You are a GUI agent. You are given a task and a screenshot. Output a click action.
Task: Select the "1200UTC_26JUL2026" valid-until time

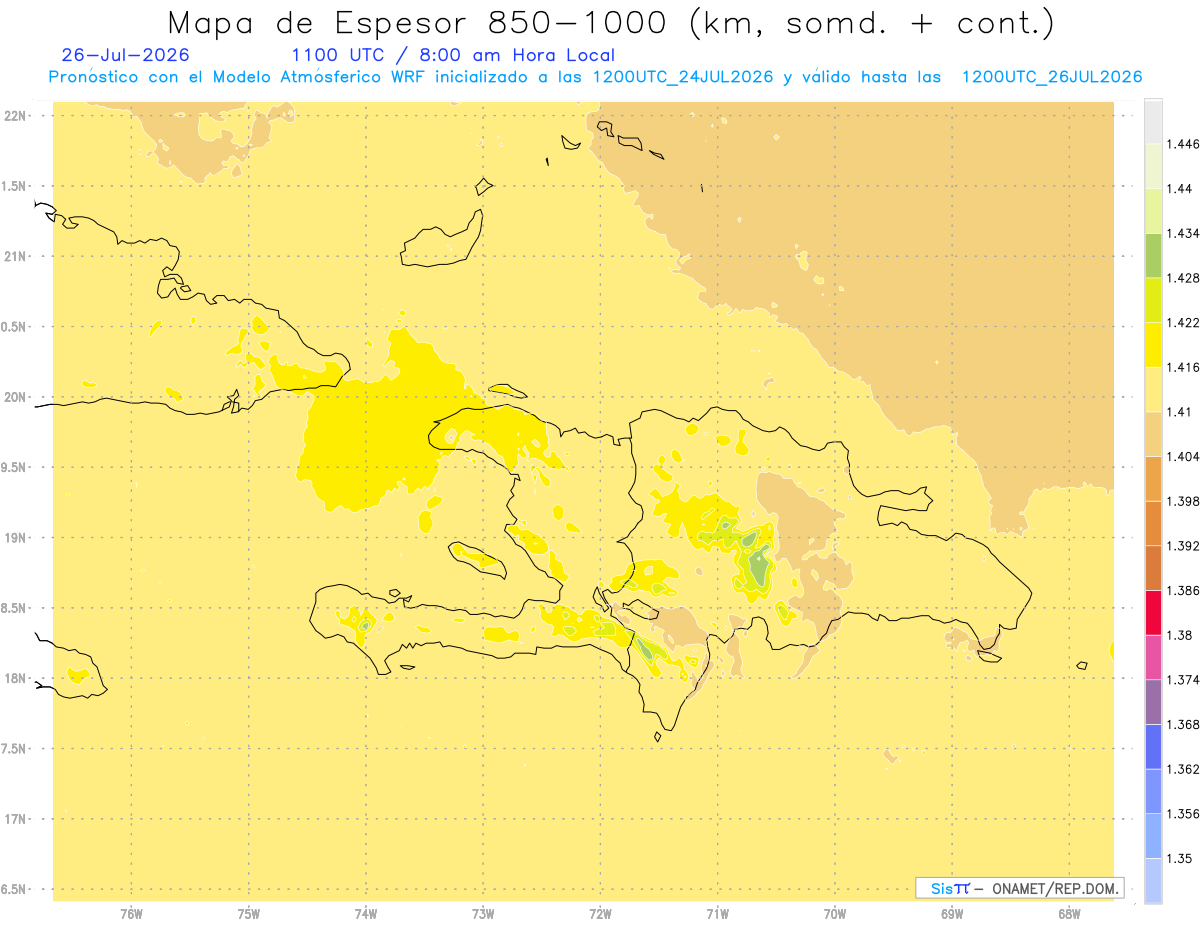pos(1051,77)
